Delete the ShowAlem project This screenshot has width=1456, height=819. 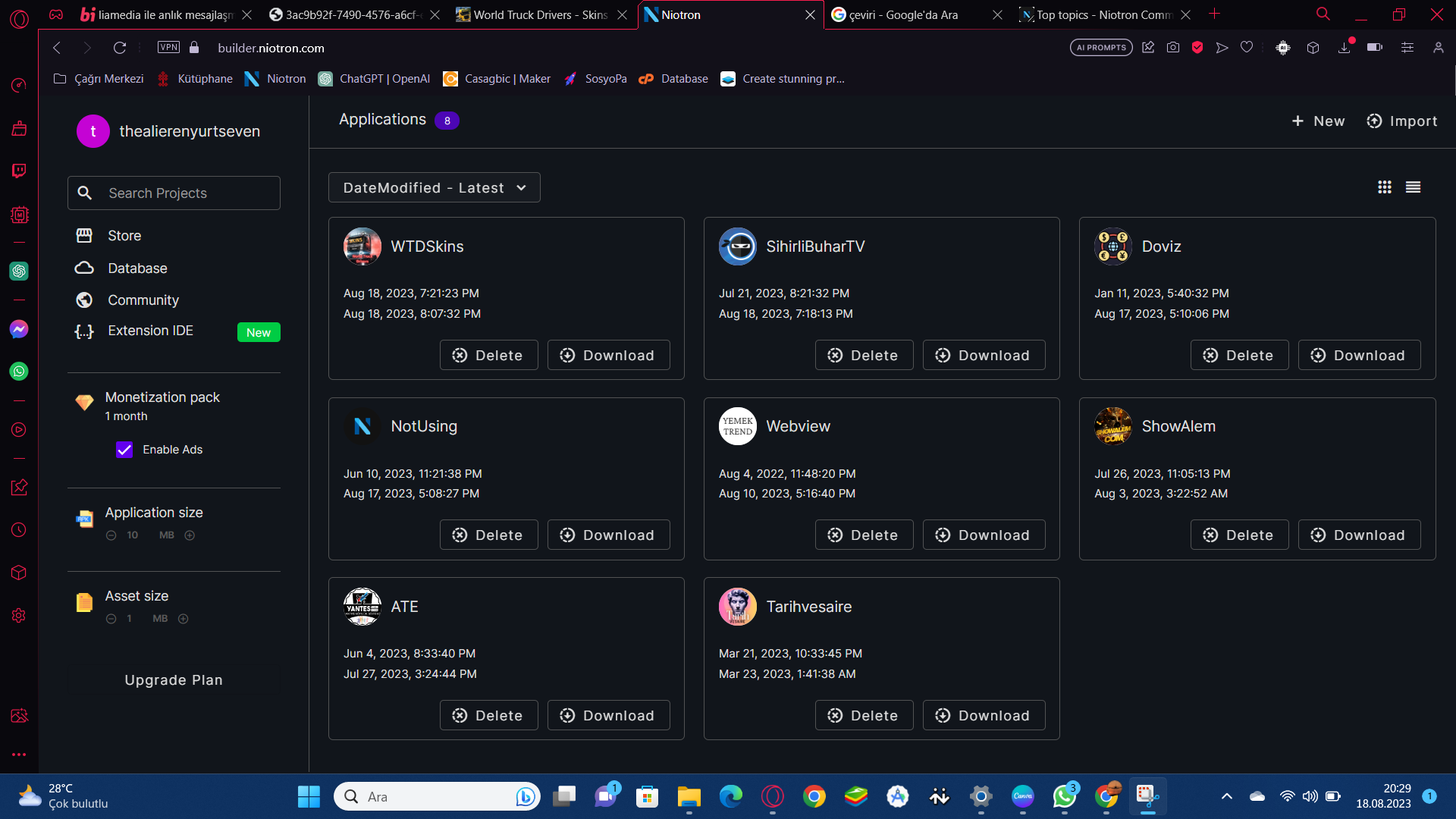pyautogui.click(x=1239, y=535)
